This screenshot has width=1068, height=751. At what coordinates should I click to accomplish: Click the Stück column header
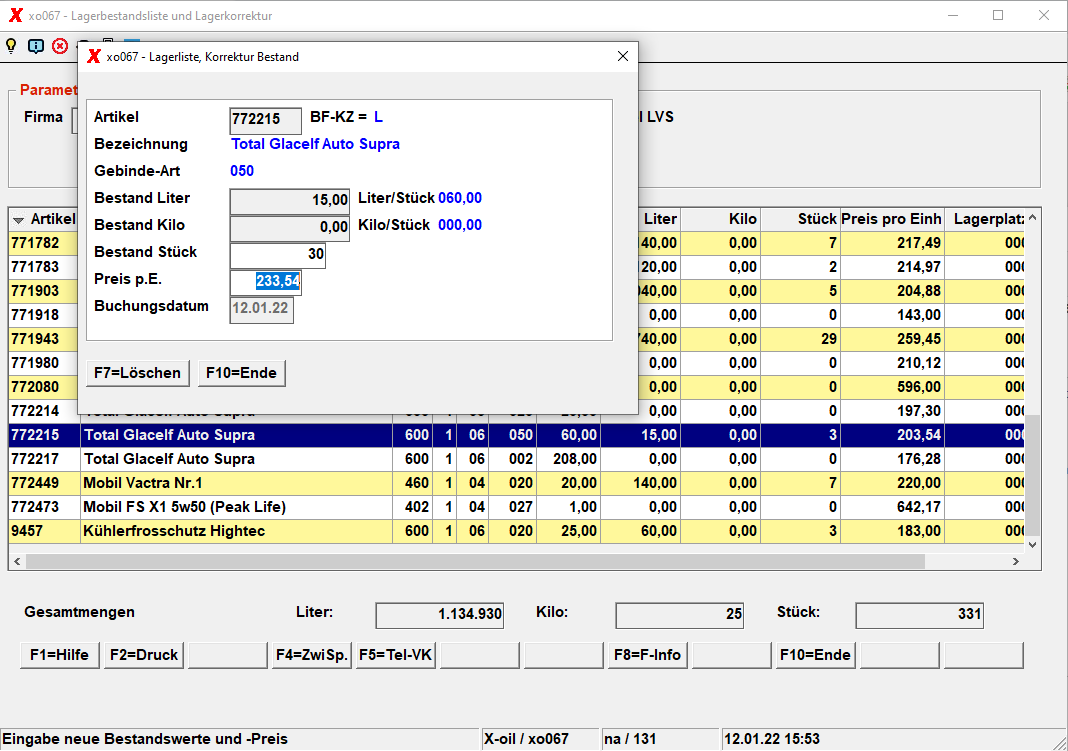[x=800, y=219]
